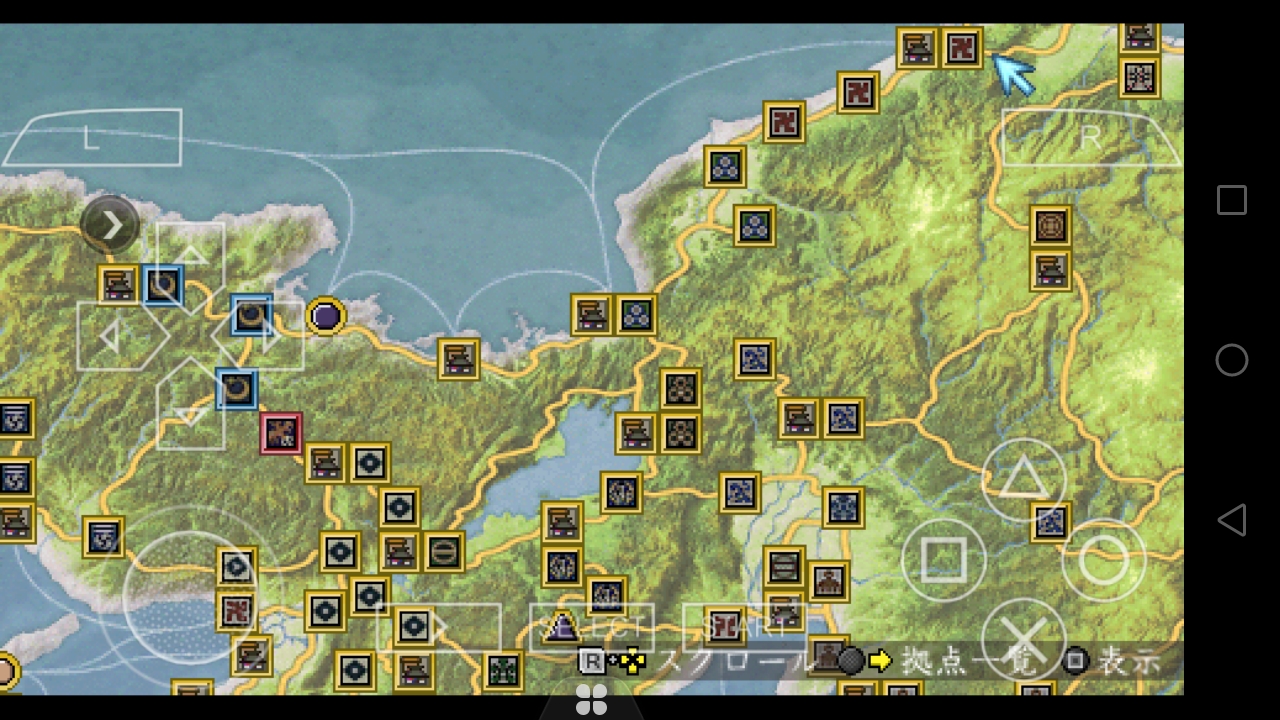Select the castle icon beside the red-bordered crest
Image resolution: width=1280 pixels, height=720 pixels.
[325, 463]
